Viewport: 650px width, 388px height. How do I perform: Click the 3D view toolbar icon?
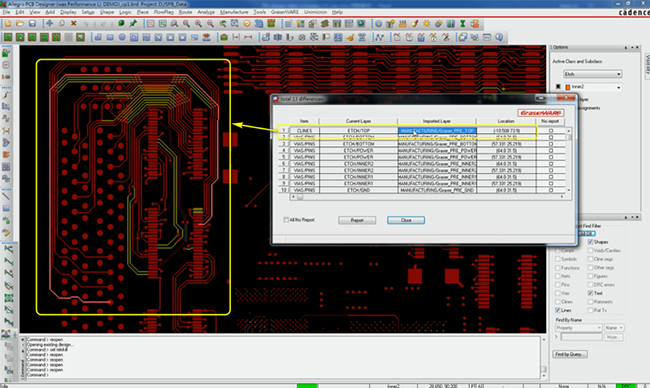coord(259,24)
